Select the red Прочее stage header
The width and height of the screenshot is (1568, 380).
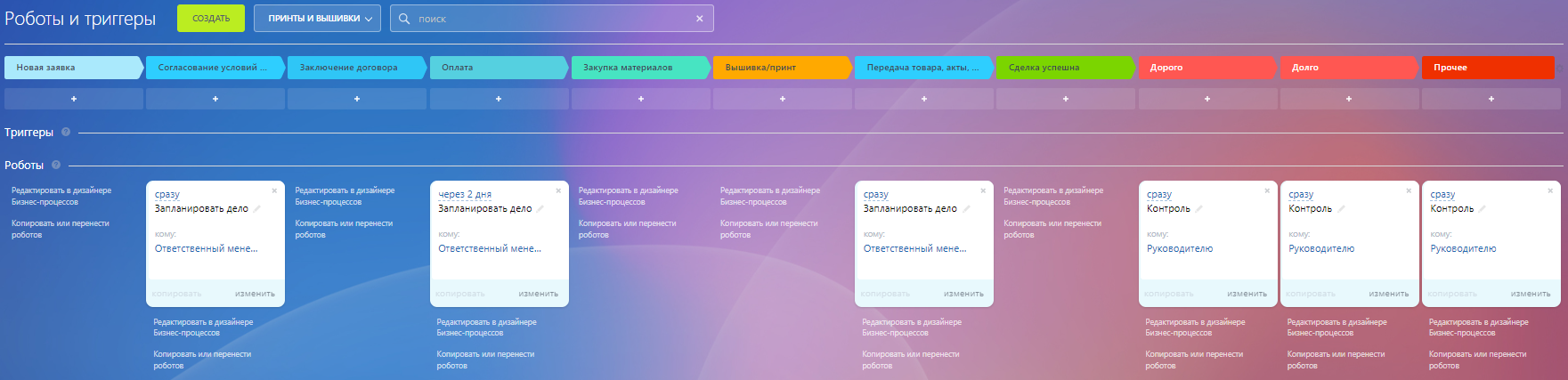click(x=1489, y=68)
